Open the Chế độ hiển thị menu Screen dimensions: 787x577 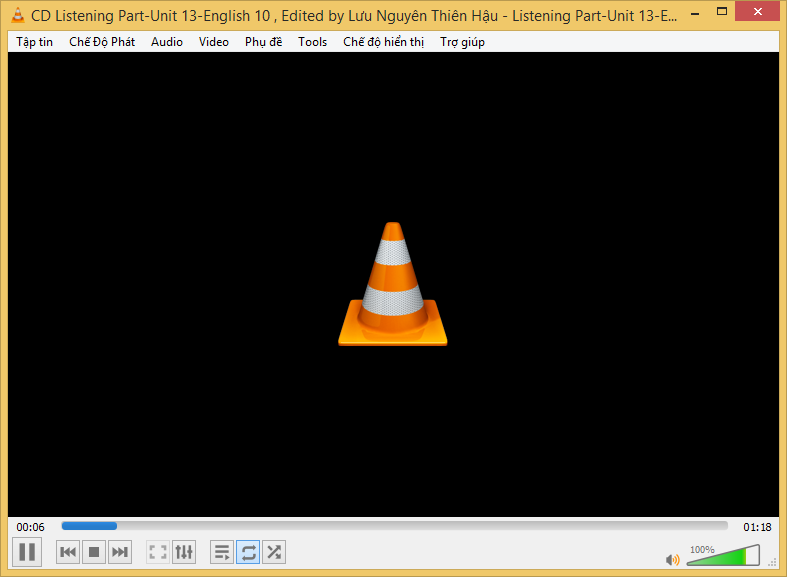pos(383,42)
